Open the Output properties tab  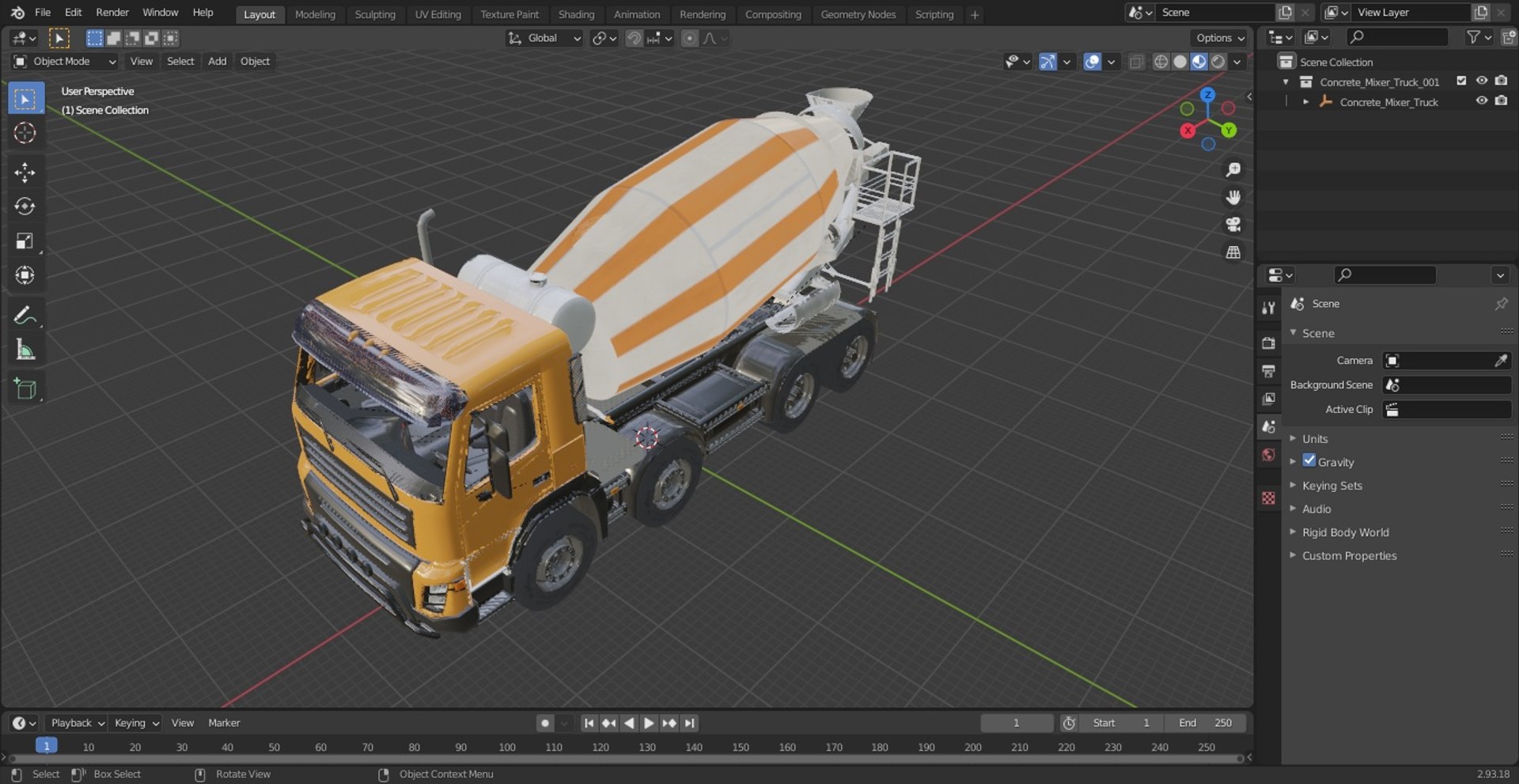click(1269, 371)
